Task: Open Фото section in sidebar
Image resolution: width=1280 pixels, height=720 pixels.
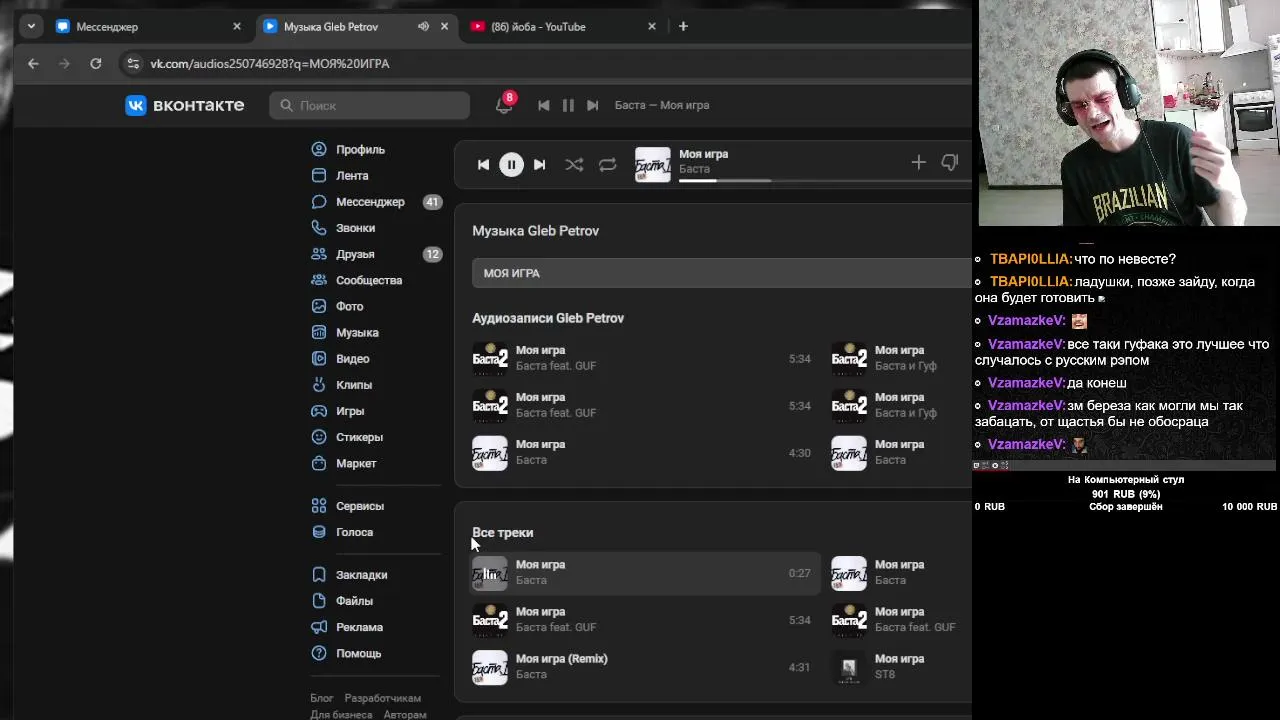Action: click(349, 306)
